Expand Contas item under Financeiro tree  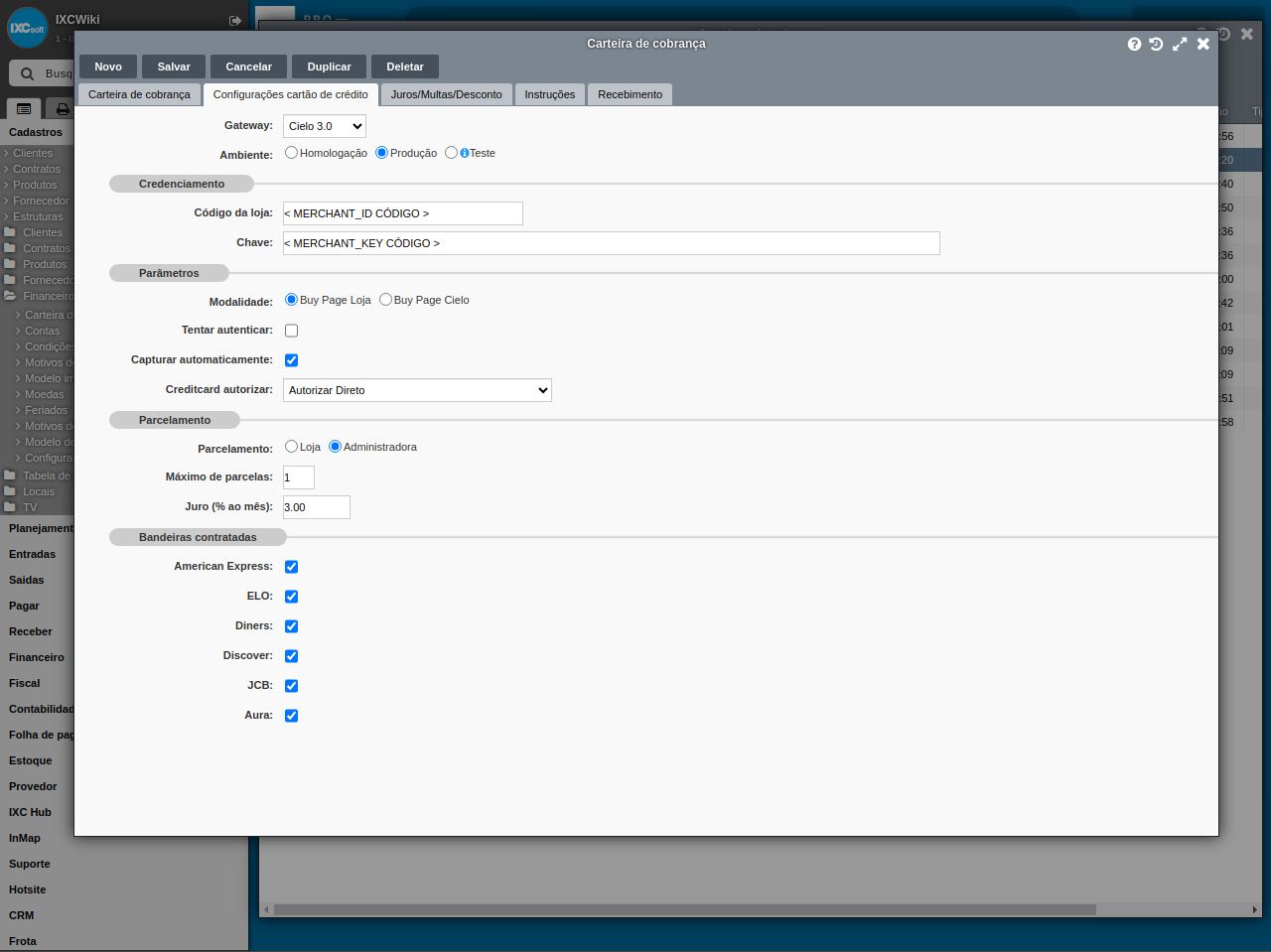[x=18, y=331]
